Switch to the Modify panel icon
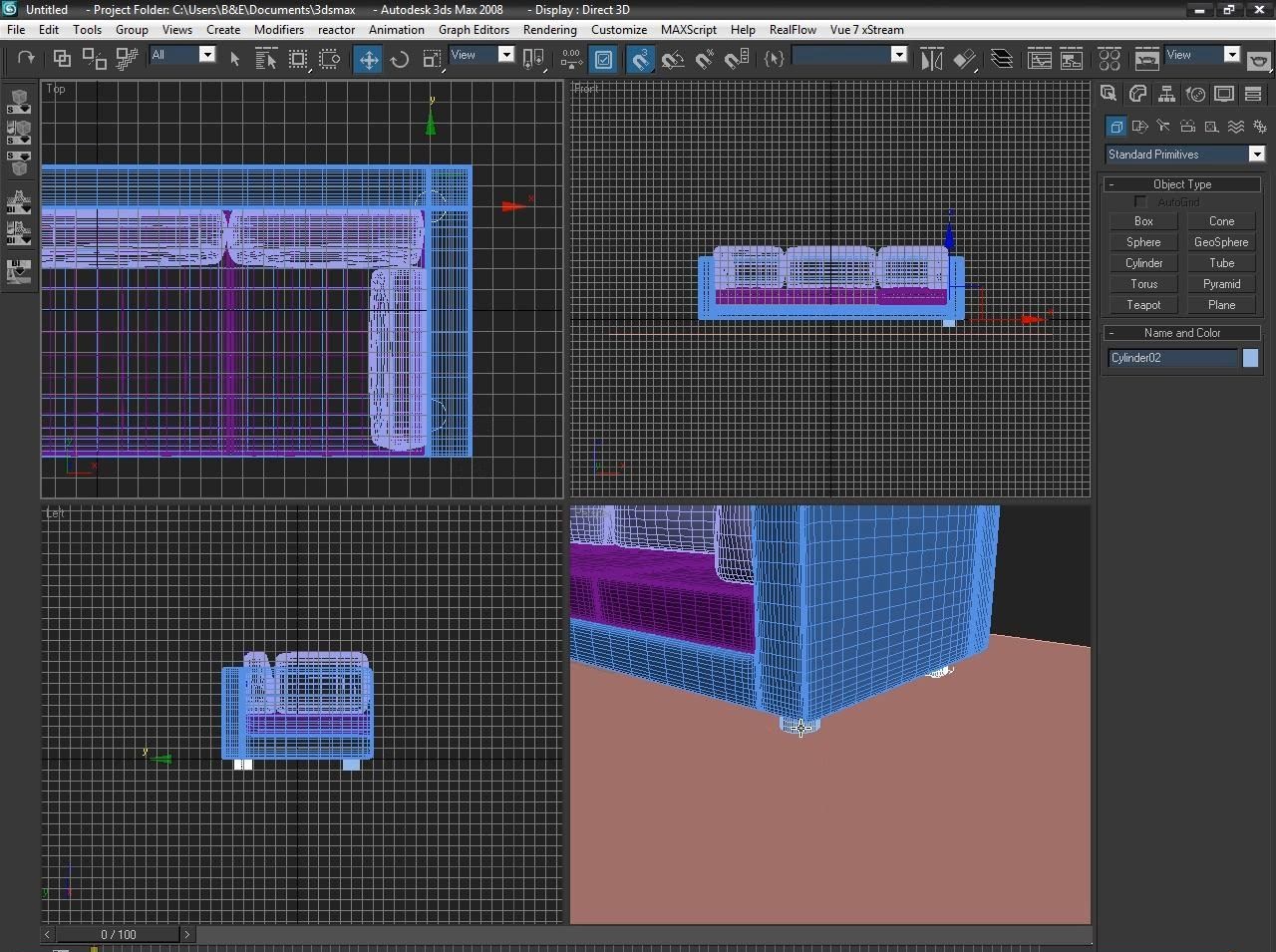The width and height of the screenshot is (1276, 952). (x=1137, y=94)
